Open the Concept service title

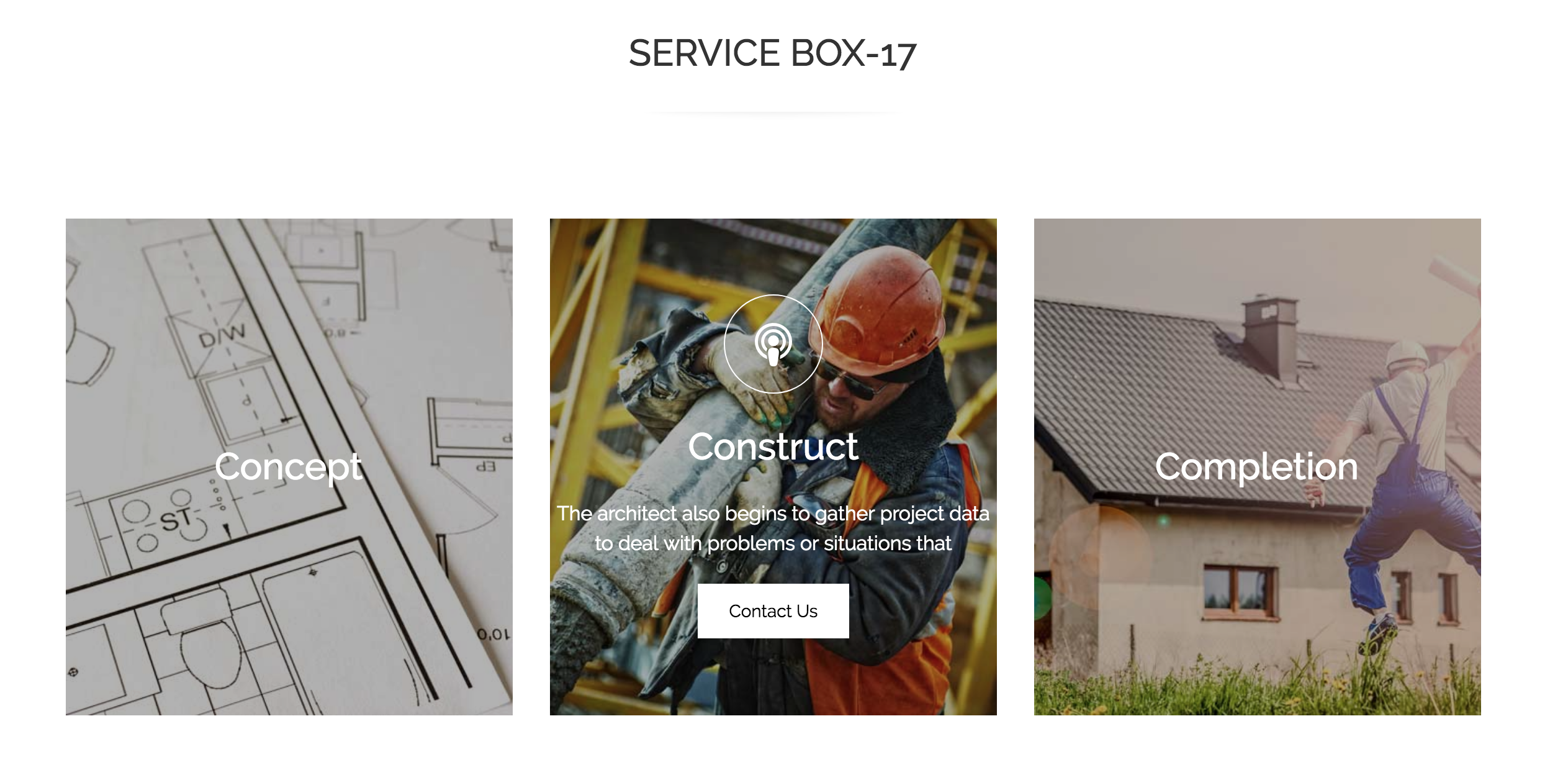[x=289, y=467]
